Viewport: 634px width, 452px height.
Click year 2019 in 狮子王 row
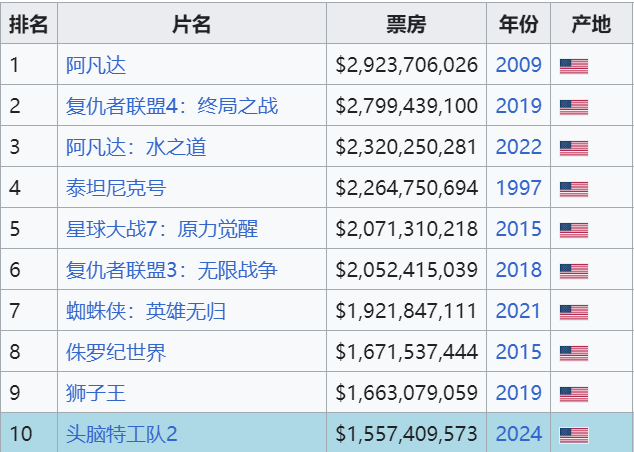coord(518,393)
